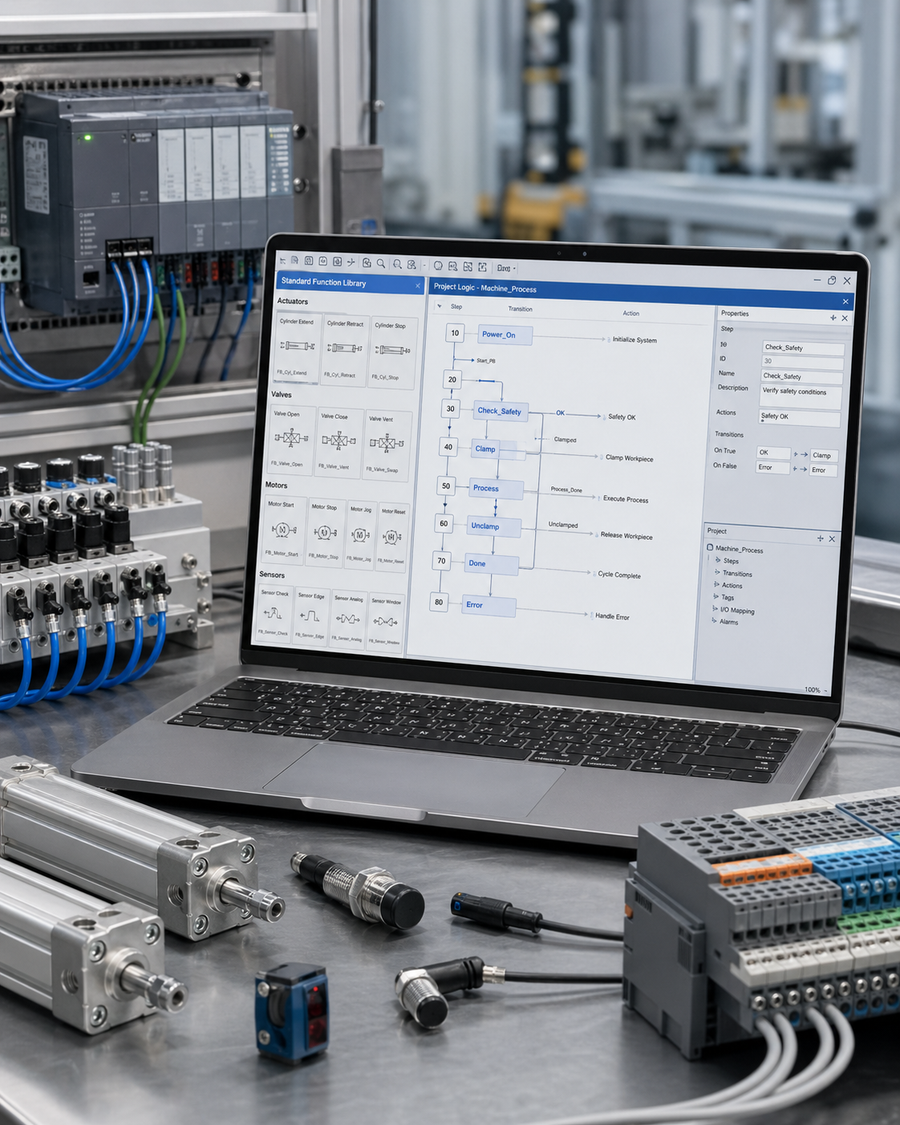Click the 'Initialize System' action text
Screen dimensions: 900x1125
634,340
